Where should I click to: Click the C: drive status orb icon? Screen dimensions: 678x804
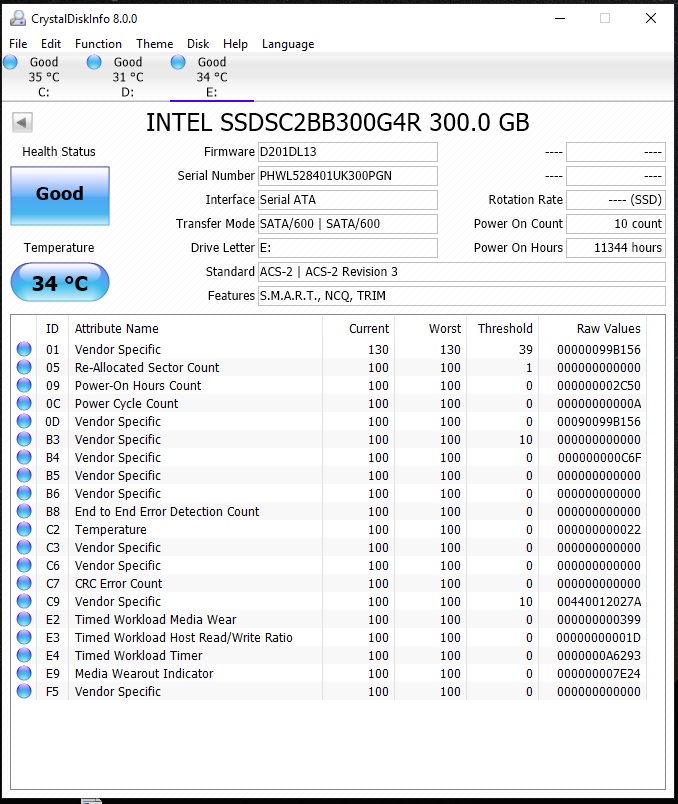click(x=11, y=63)
